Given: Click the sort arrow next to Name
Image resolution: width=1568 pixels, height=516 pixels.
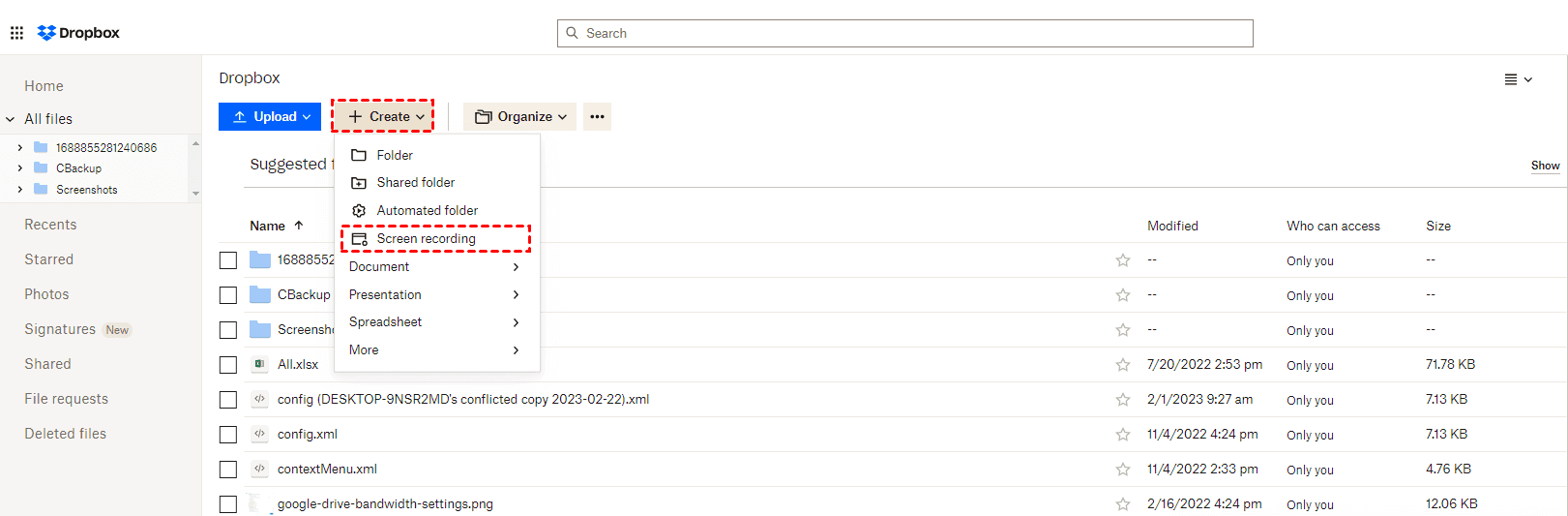Looking at the screenshot, I should point(299,226).
